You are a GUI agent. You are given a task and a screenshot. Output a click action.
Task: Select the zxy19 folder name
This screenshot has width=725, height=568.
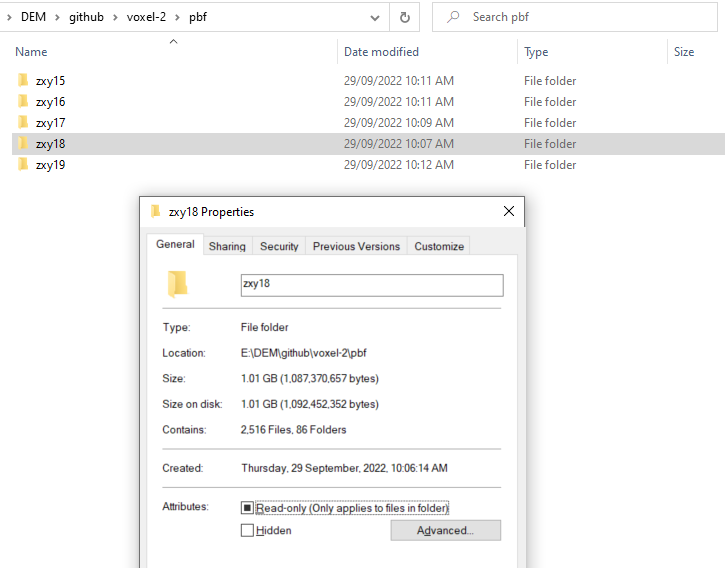(50, 165)
